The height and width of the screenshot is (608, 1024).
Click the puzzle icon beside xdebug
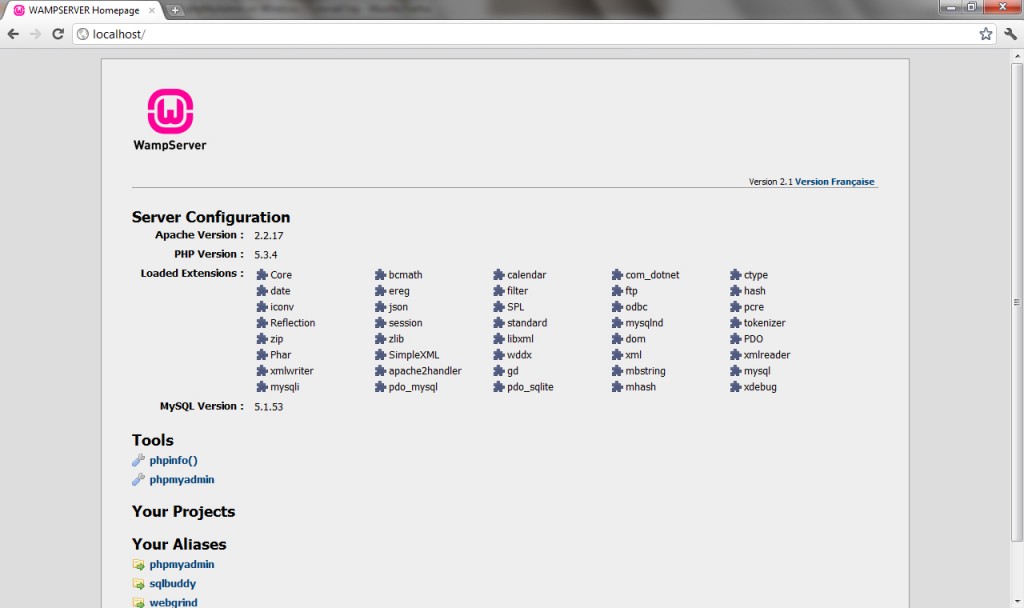click(x=735, y=387)
